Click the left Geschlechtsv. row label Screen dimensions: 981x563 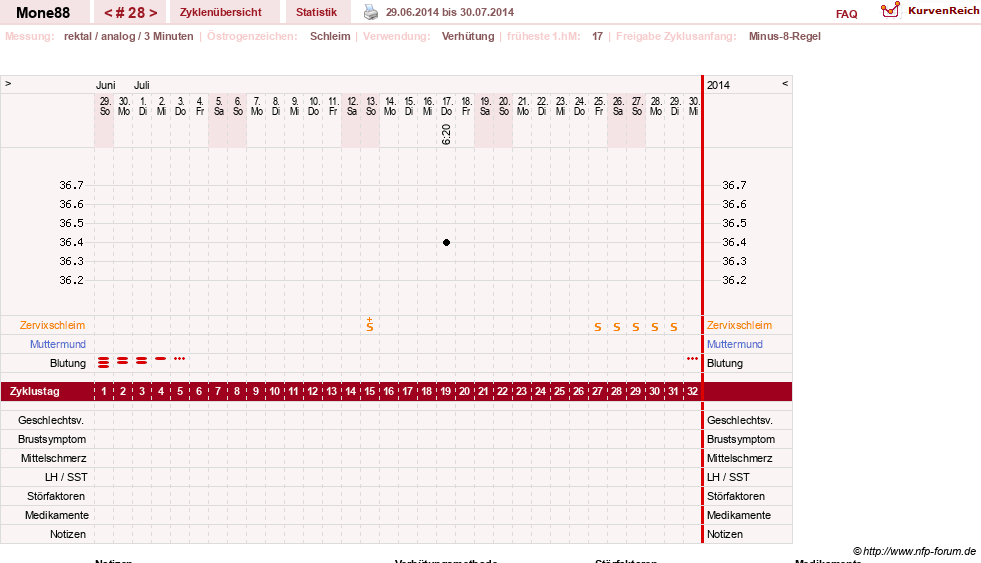(x=51, y=420)
